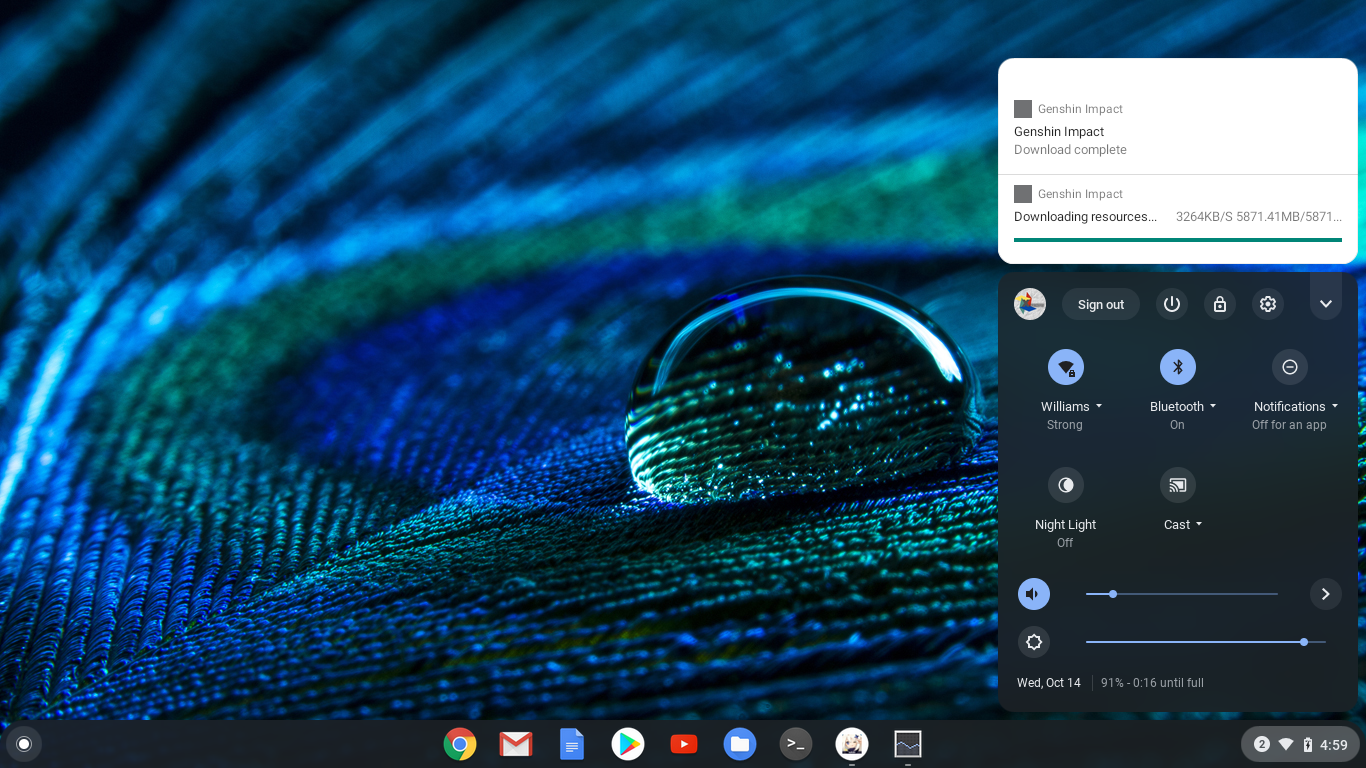The height and width of the screenshot is (768, 1366).
Task: Open YouTube from the shelf
Action: coord(684,744)
